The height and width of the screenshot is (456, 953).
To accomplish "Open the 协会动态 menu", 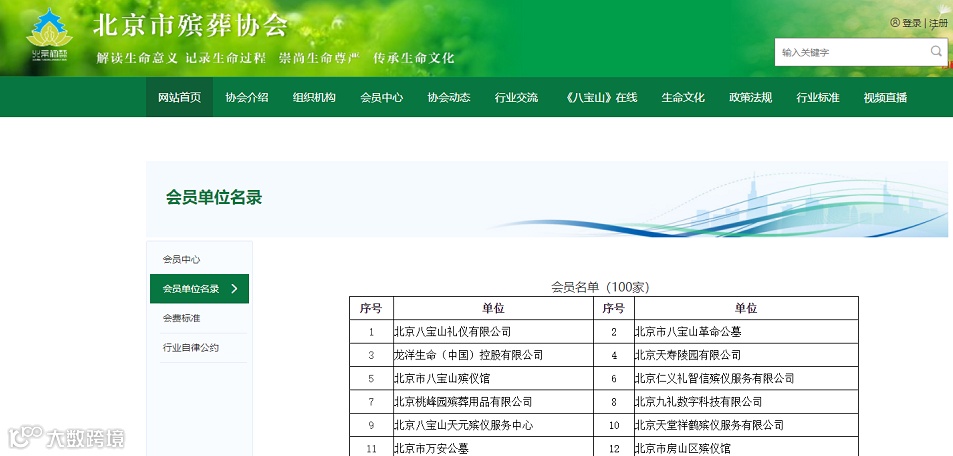I will (449, 97).
